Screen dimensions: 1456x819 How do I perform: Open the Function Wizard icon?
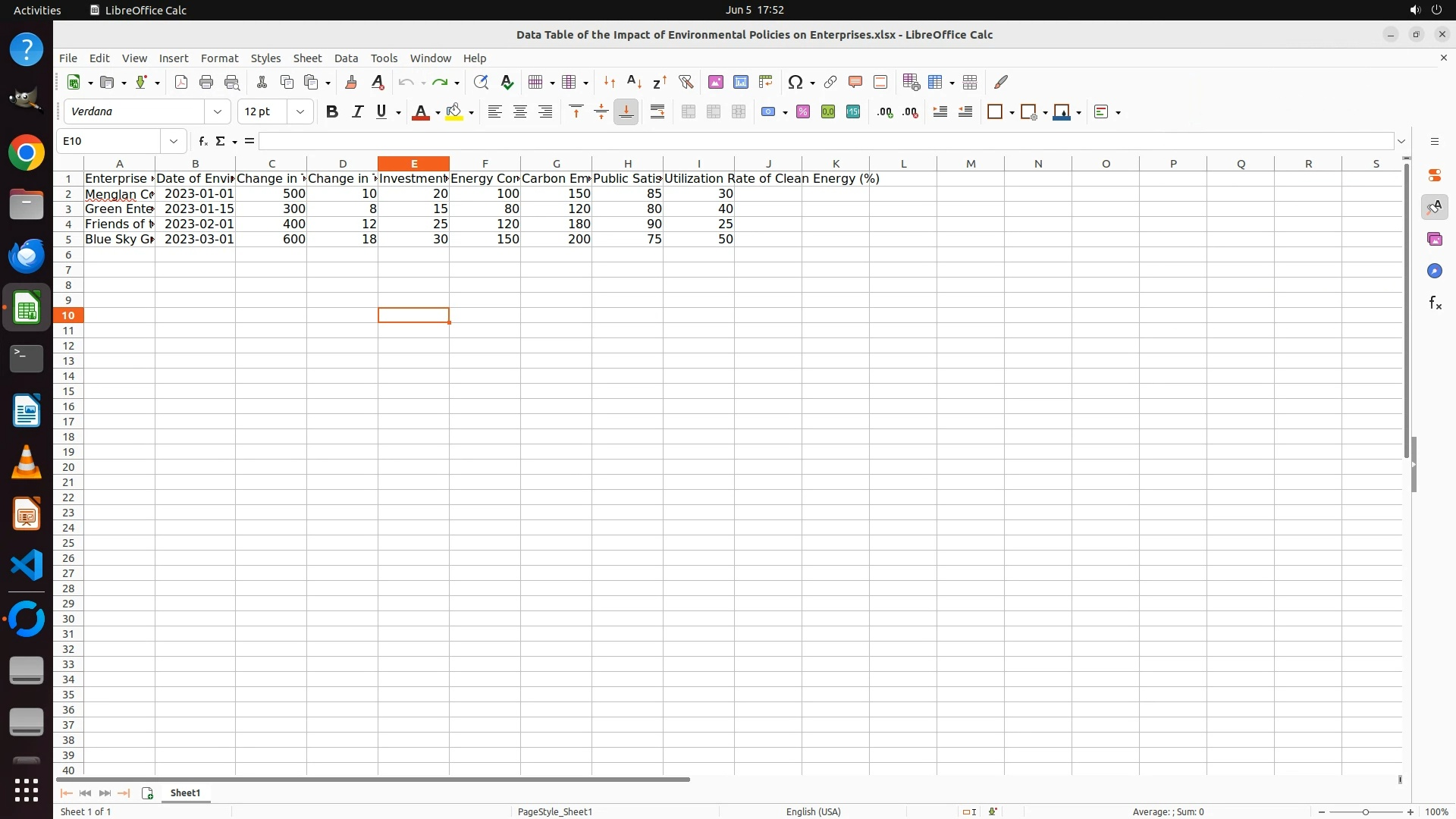coord(202,141)
